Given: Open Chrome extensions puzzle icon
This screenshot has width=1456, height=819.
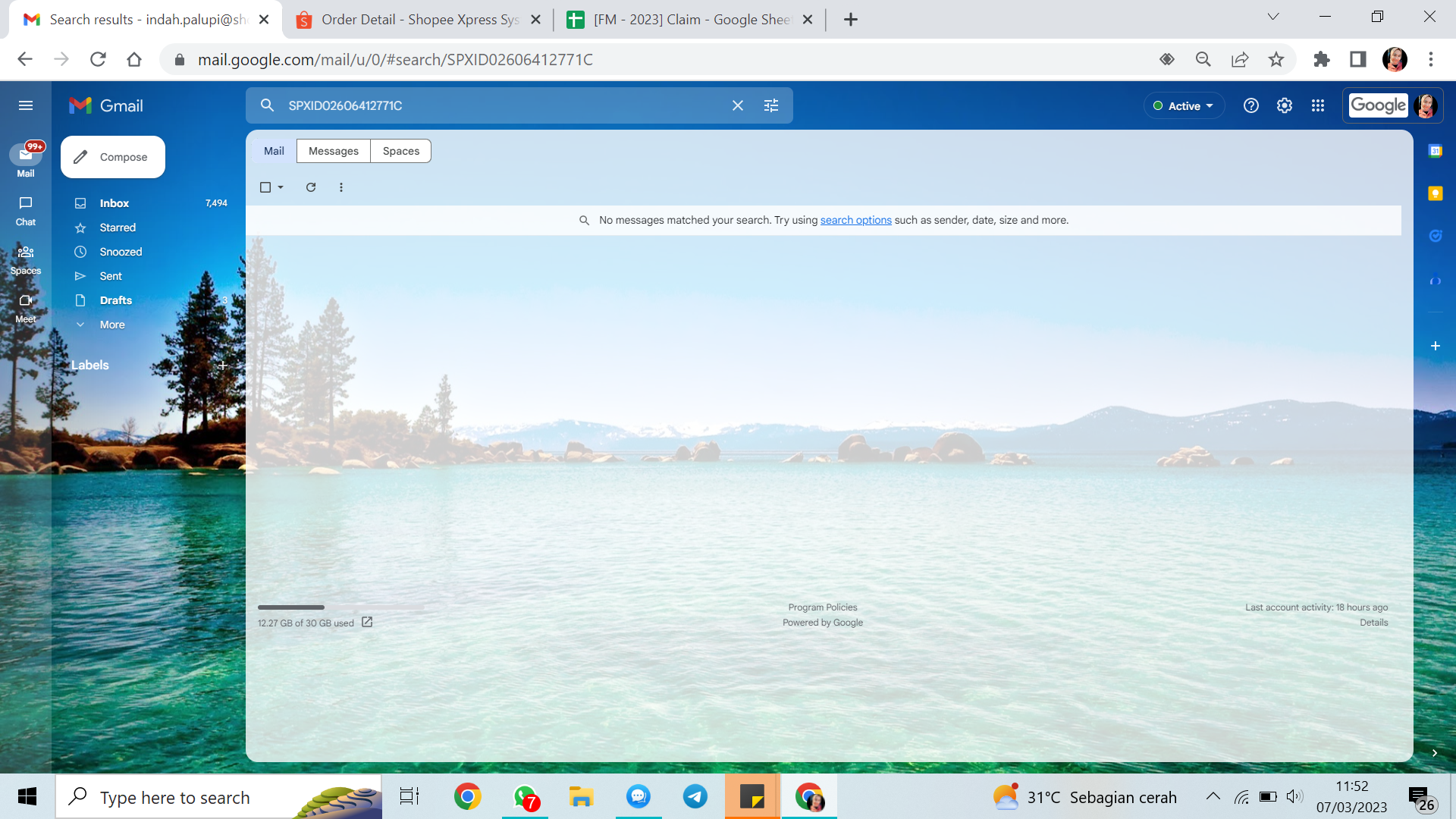Looking at the screenshot, I should click(x=1322, y=59).
